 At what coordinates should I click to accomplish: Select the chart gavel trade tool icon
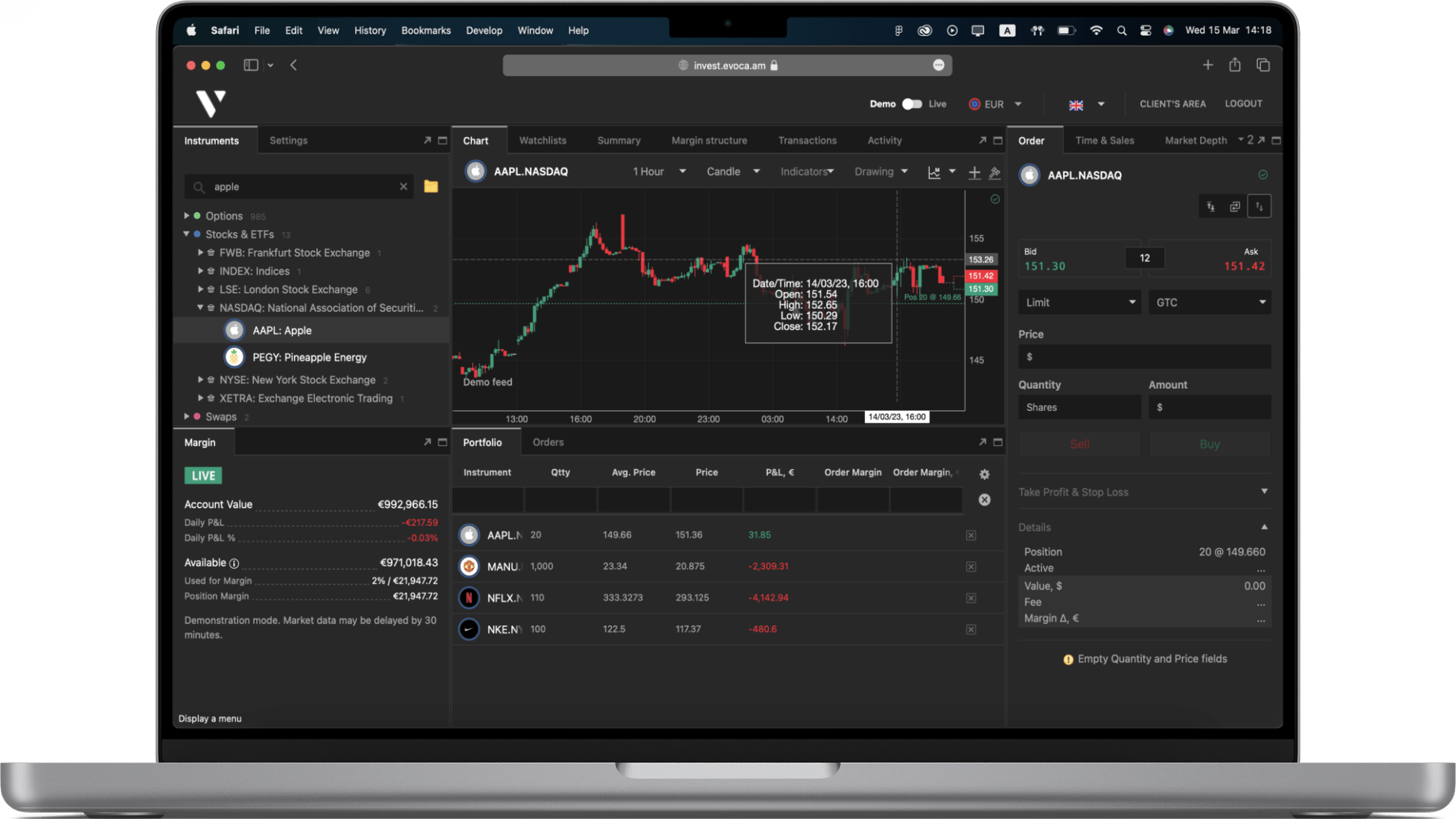(x=994, y=172)
